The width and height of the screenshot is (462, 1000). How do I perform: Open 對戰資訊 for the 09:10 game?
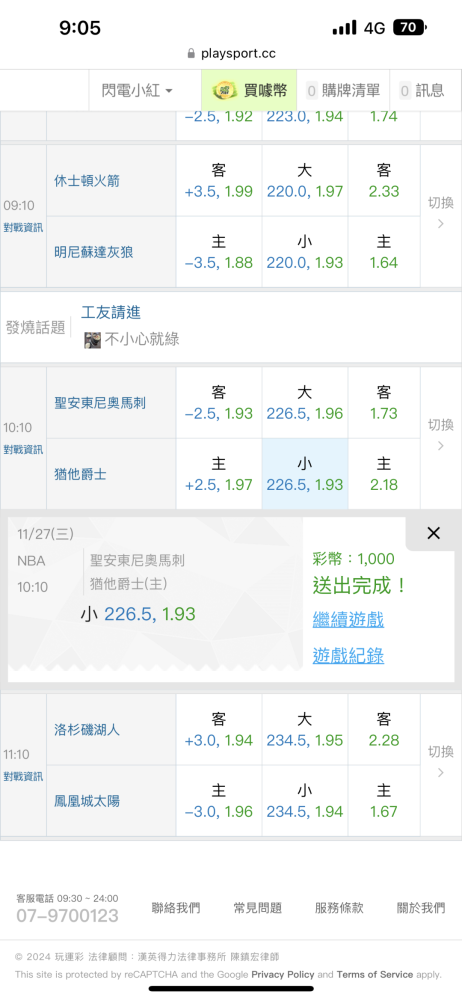(x=24, y=228)
